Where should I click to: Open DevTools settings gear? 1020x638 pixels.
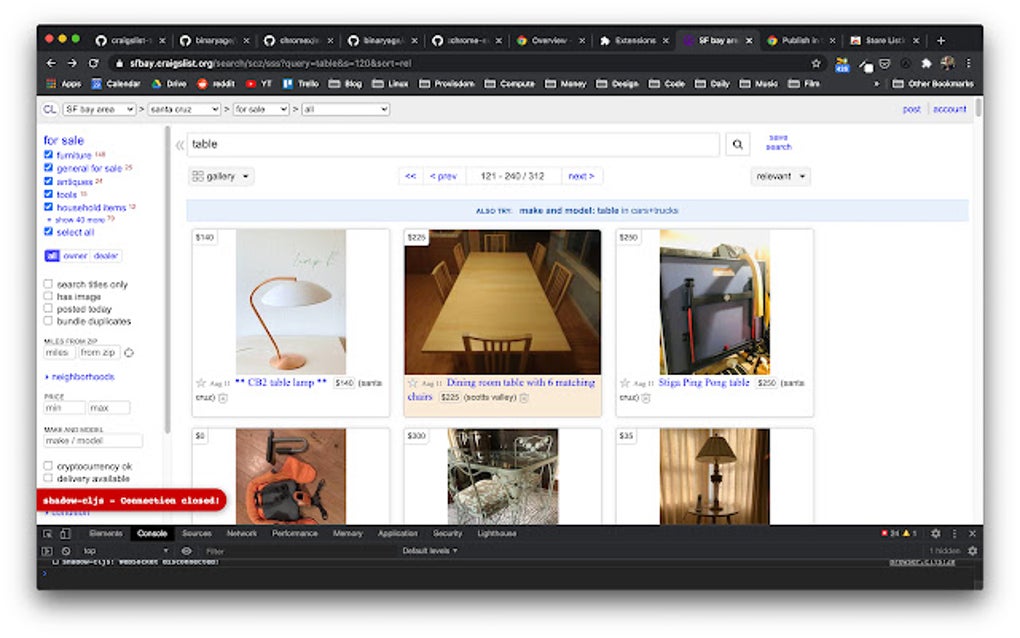pos(935,533)
